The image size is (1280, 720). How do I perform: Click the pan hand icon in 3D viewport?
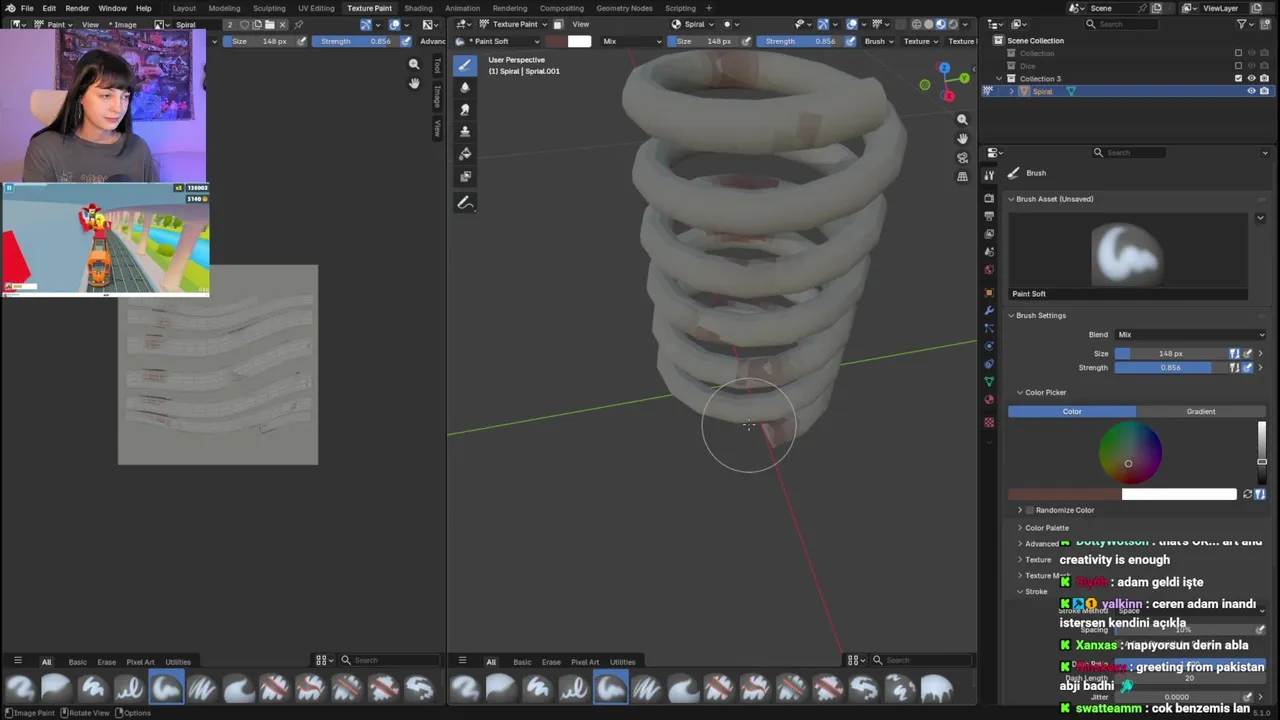962,138
